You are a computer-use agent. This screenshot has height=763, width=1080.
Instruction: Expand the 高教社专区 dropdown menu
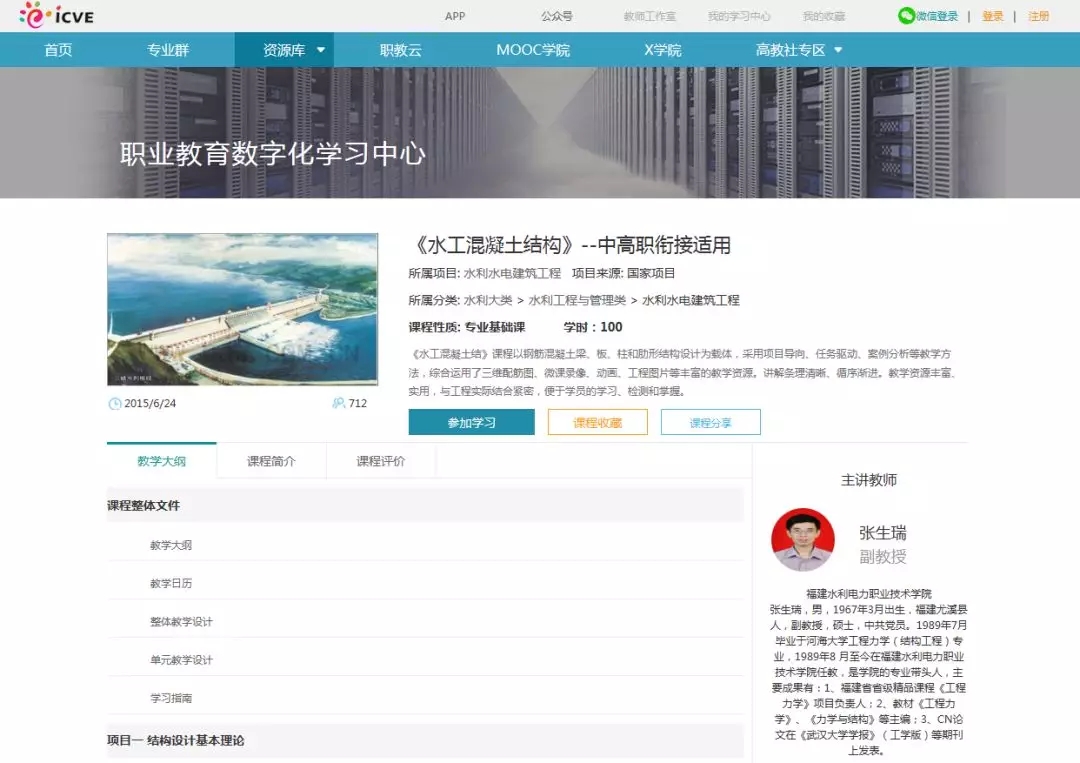[838, 50]
